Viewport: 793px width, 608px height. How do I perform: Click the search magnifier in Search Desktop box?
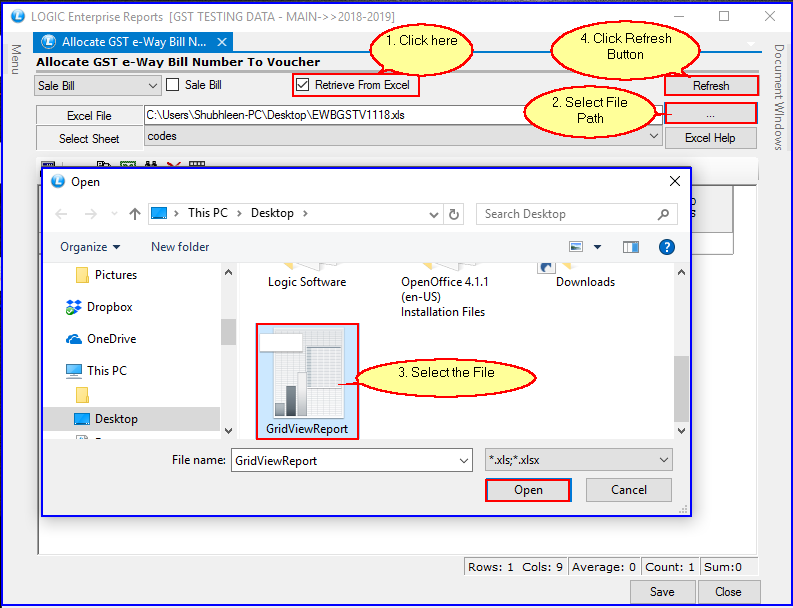(663, 214)
